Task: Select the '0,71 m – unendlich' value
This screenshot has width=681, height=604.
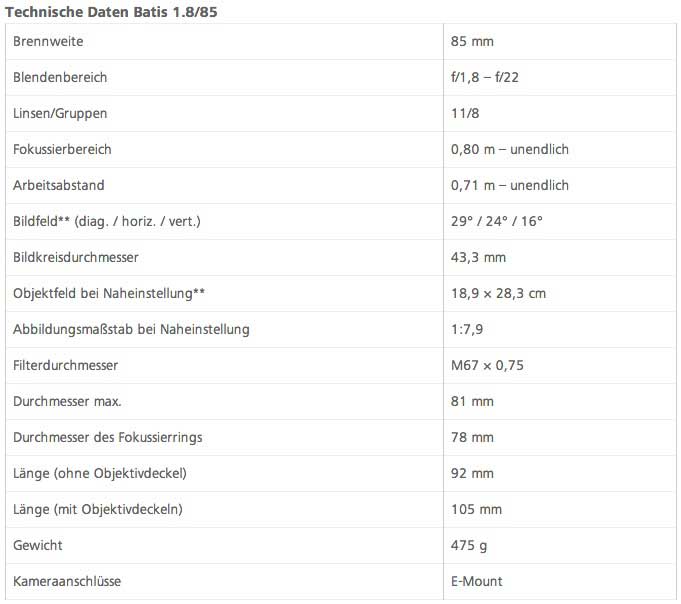Action: [x=510, y=185]
